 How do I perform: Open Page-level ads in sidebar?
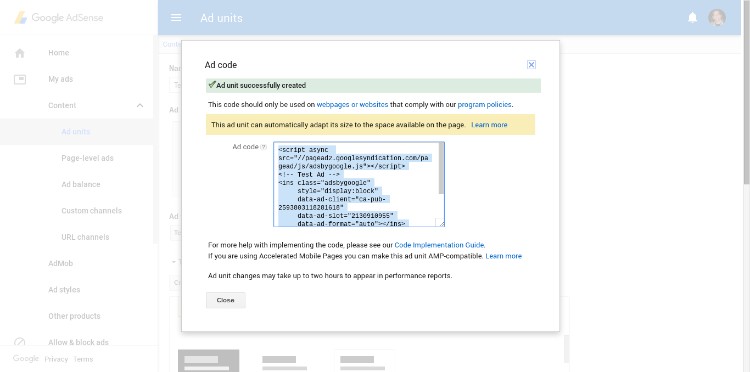point(88,158)
